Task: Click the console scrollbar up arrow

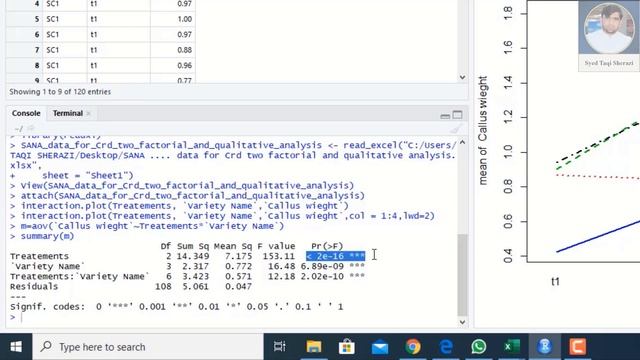Action: click(462, 142)
